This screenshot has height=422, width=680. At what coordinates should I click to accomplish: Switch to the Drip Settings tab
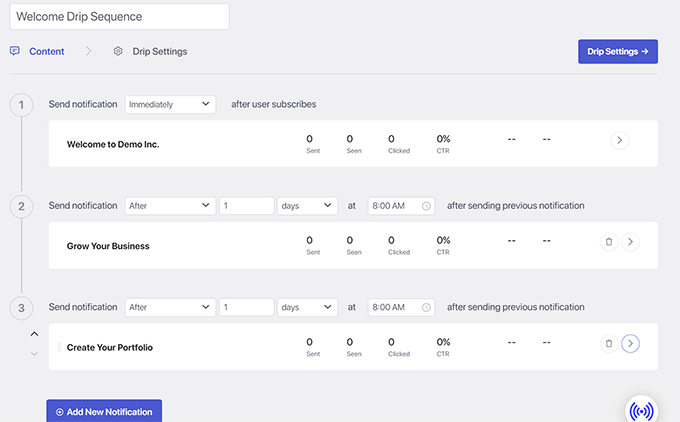point(159,51)
